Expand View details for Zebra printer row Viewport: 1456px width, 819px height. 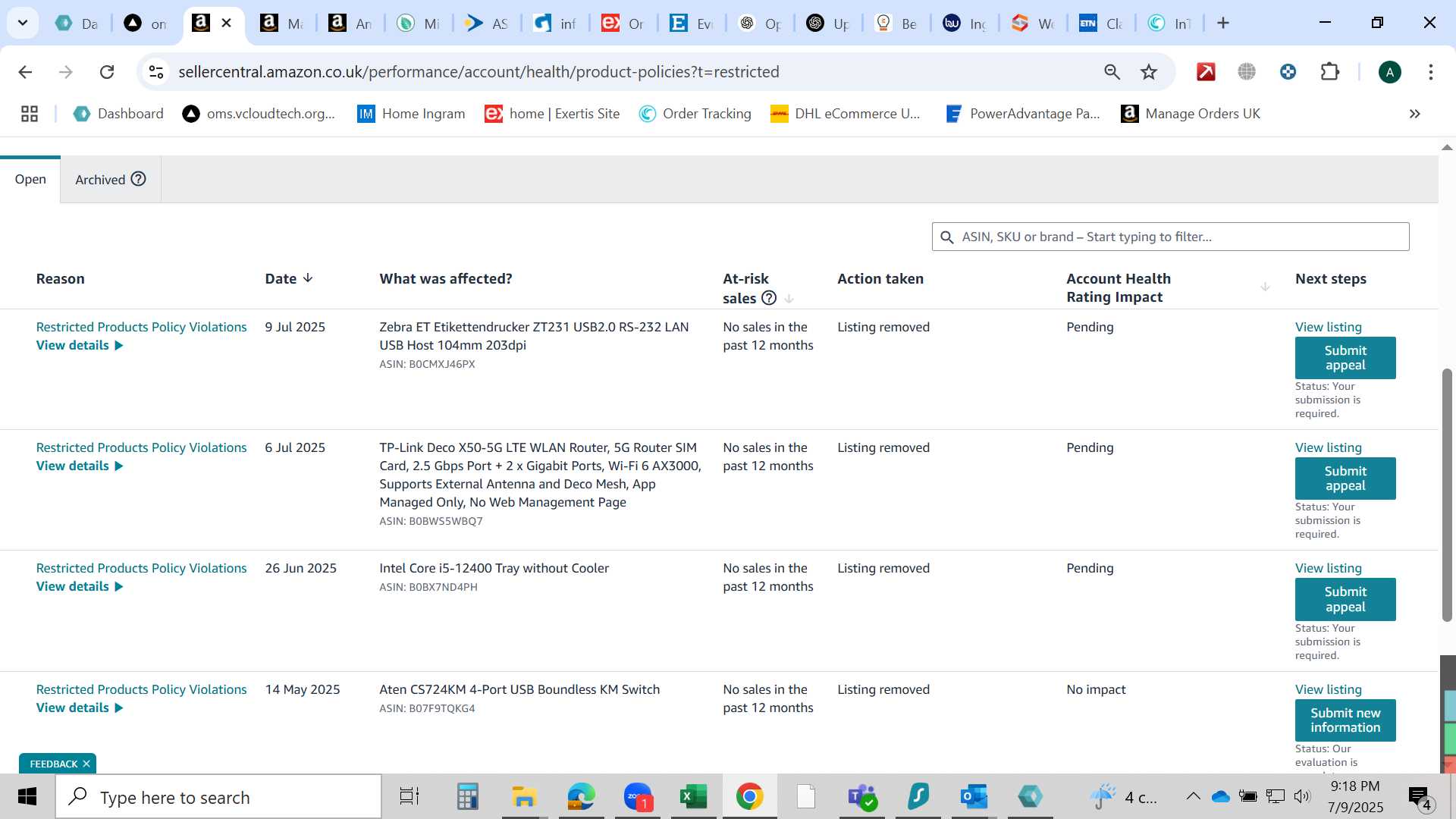(80, 345)
